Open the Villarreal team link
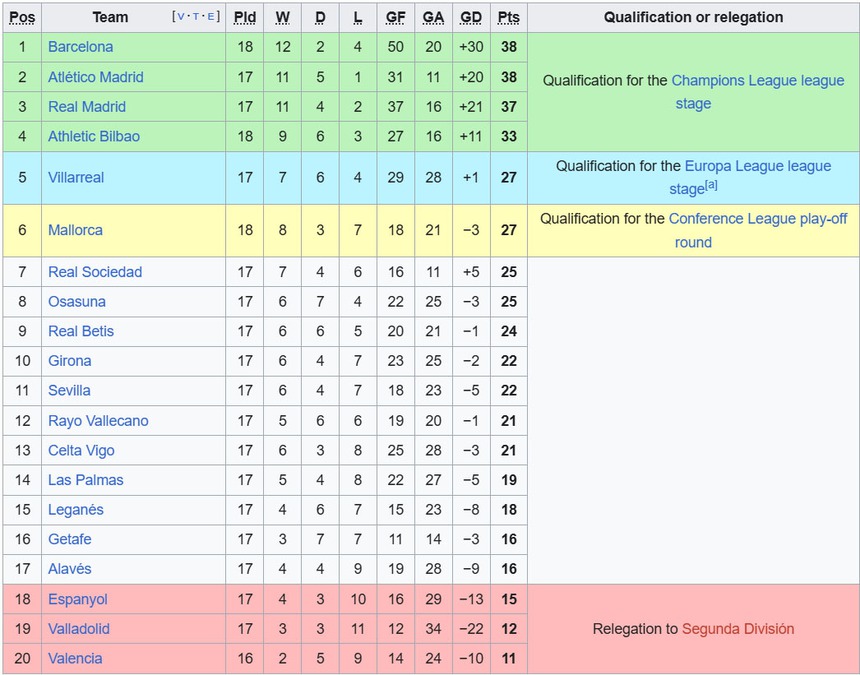Viewport: 860px width, 675px height. (x=76, y=178)
